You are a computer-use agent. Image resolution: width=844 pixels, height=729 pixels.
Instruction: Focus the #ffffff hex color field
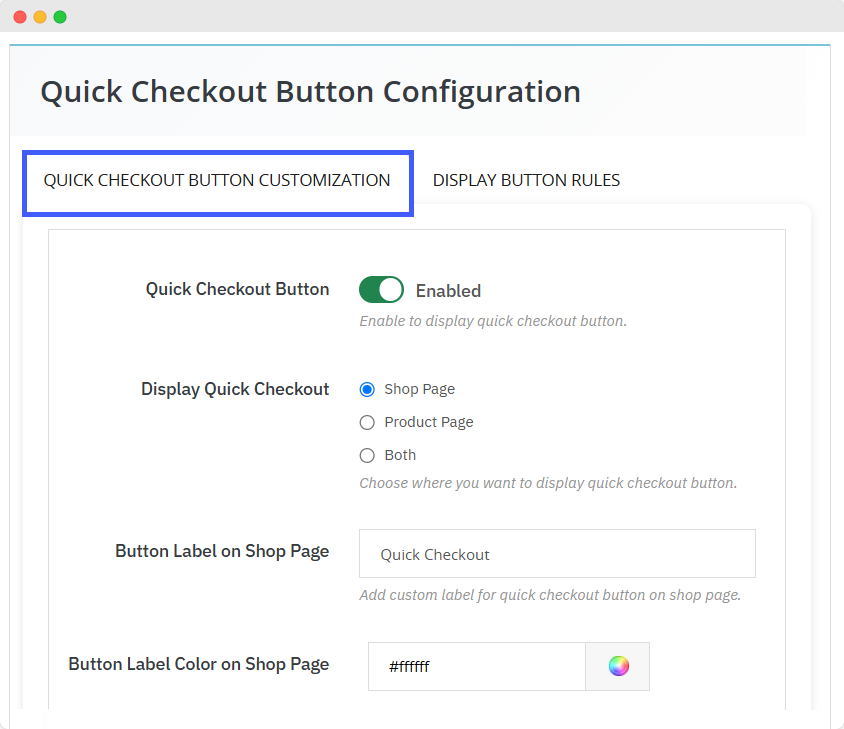click(476, 666)
